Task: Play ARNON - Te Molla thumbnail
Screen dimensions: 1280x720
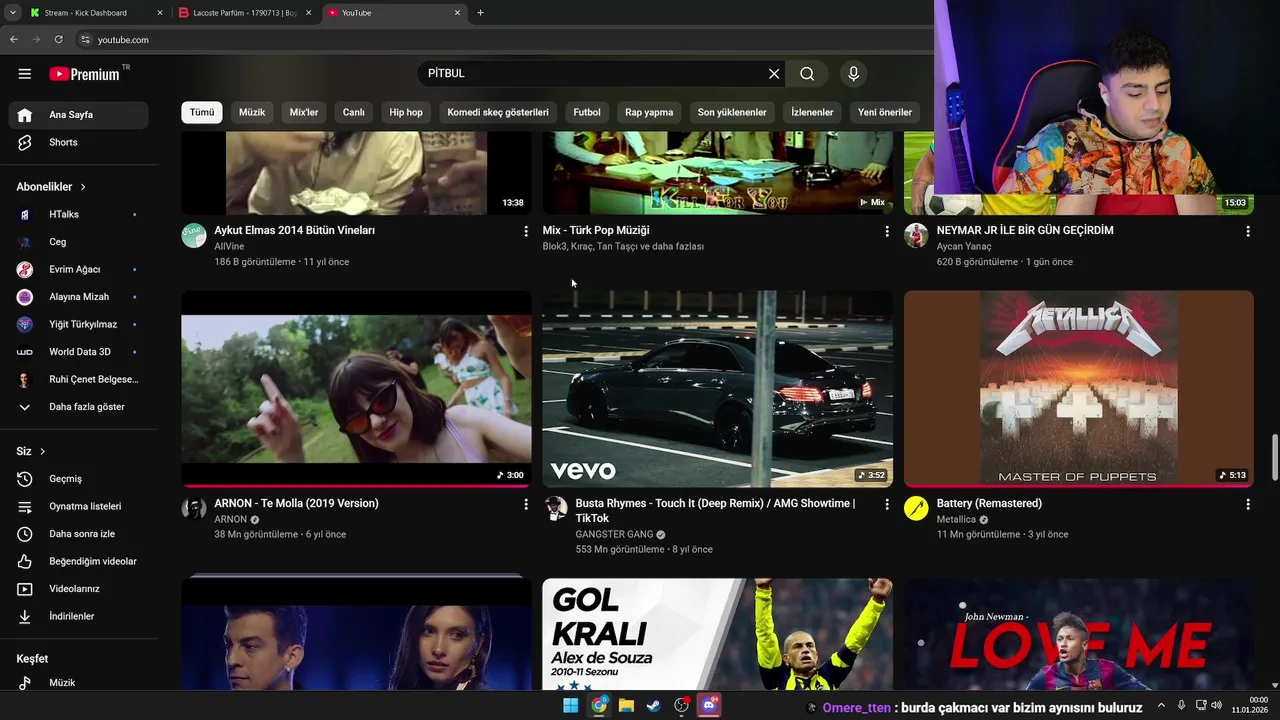Action: click(x=356, y=389)
